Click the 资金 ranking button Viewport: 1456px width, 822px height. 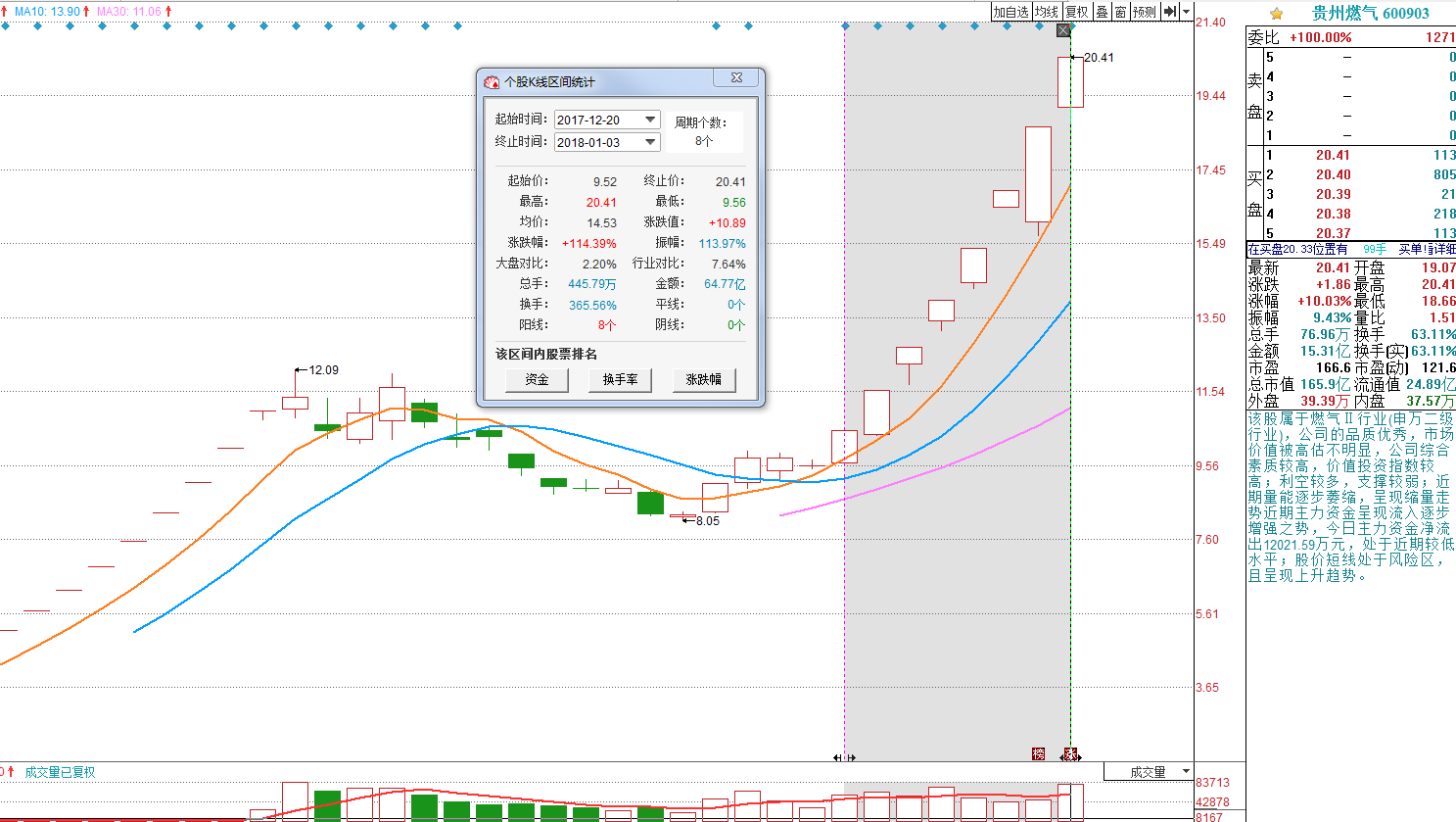[537, 379]
